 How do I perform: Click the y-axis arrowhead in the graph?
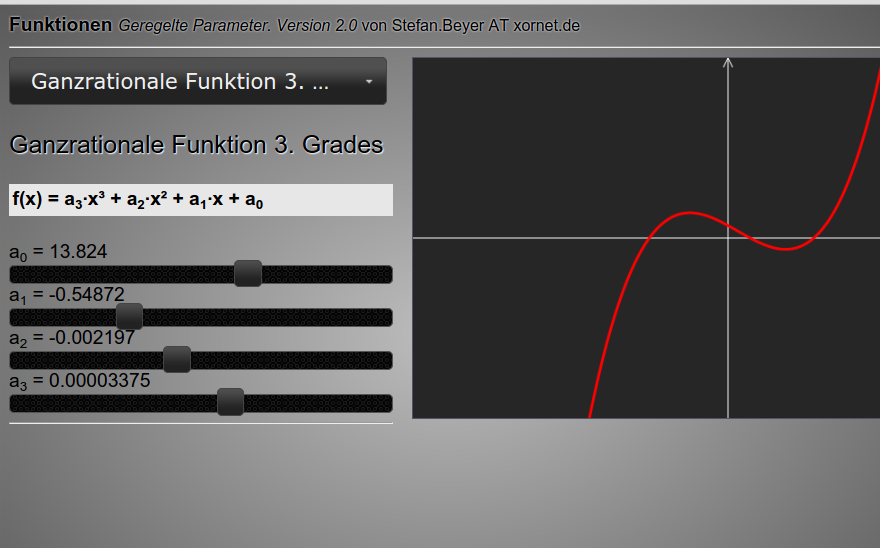click(728, 62)
